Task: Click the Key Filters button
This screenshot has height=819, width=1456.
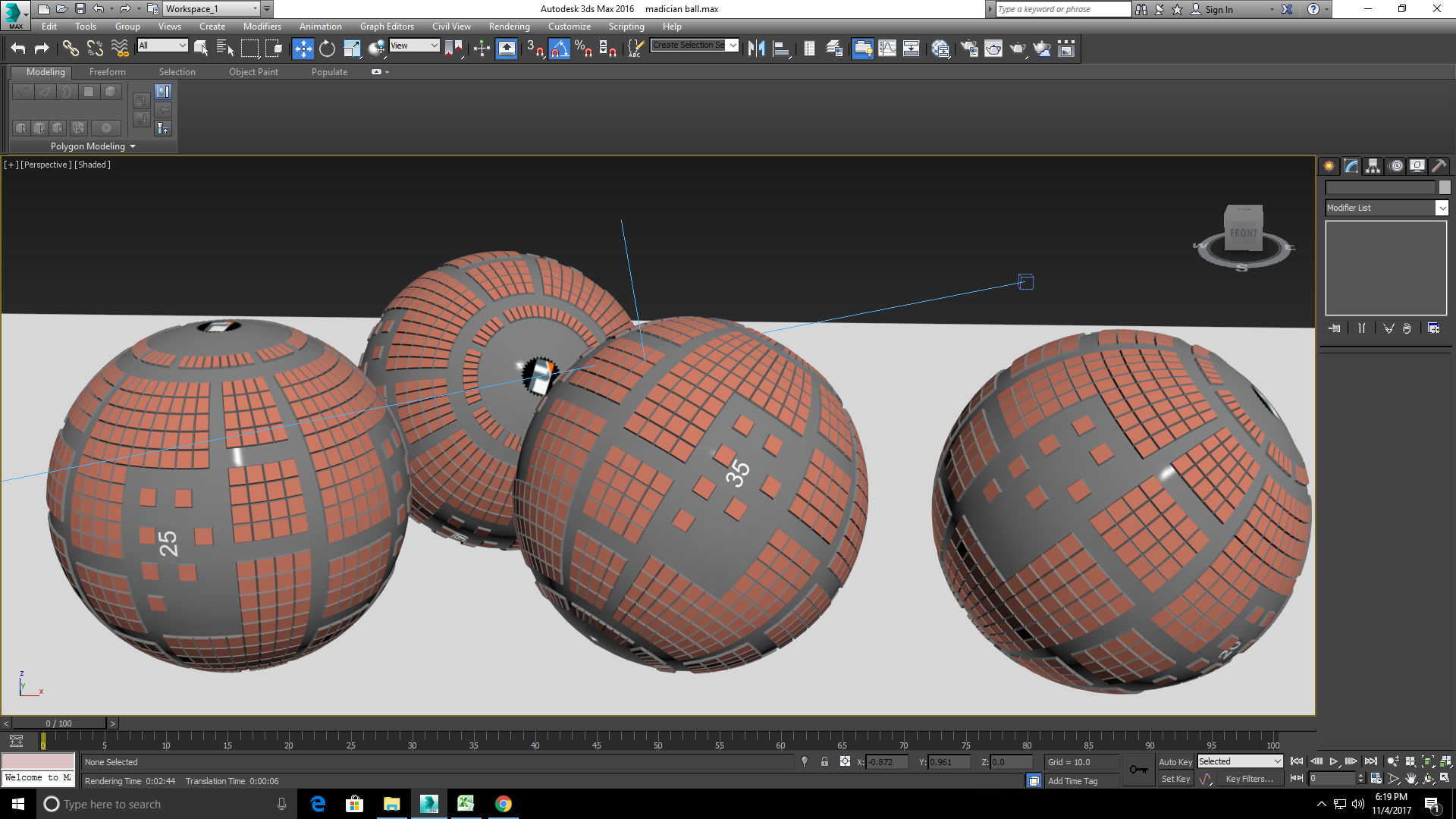Action: coord(1249,779)
